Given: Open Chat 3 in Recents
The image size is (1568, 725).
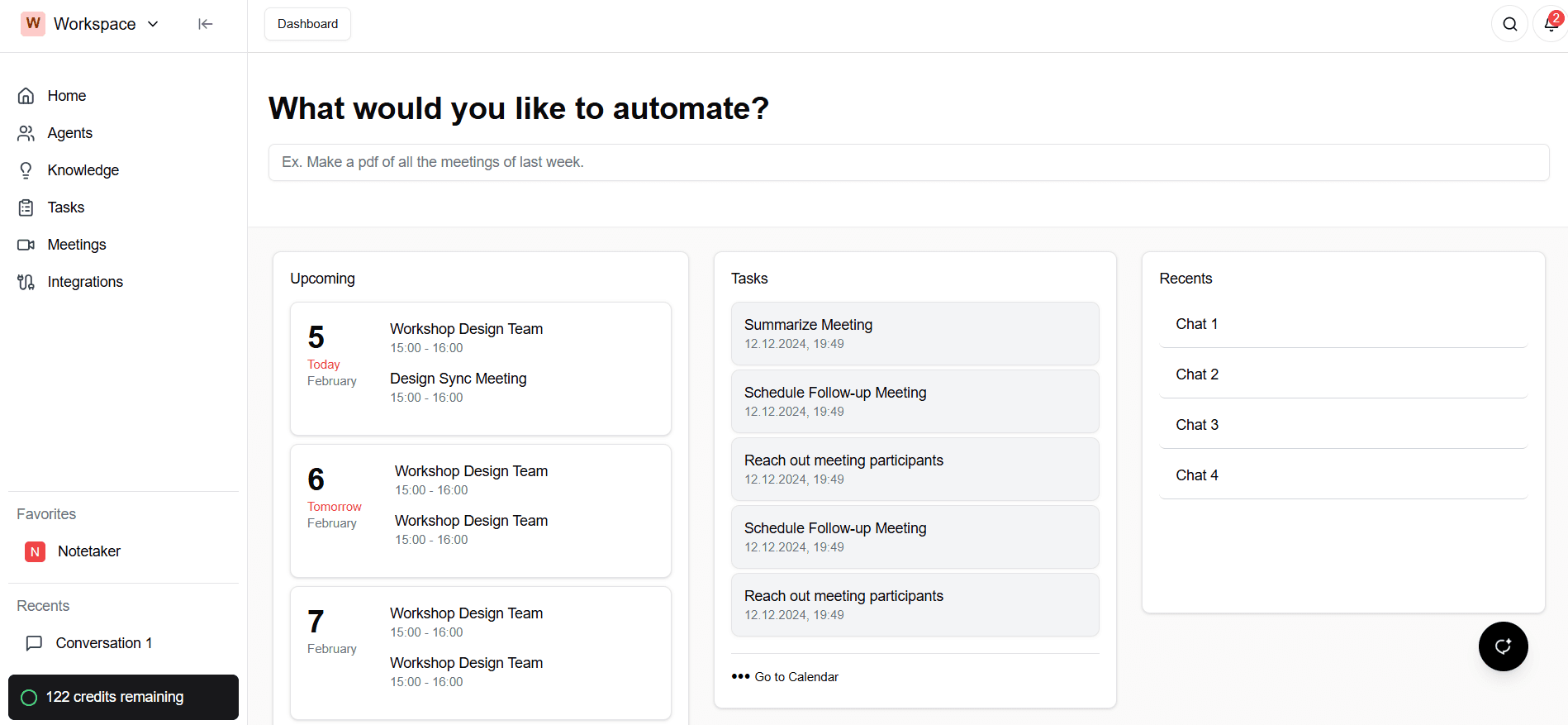Looking at the screenshot, I should click(1343, 425).
